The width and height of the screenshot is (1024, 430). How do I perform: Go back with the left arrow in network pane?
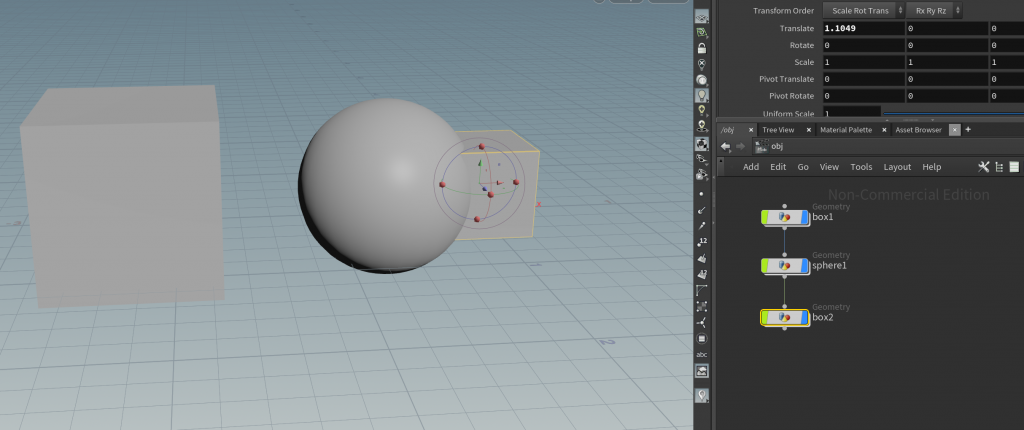(x=726, y=146)
